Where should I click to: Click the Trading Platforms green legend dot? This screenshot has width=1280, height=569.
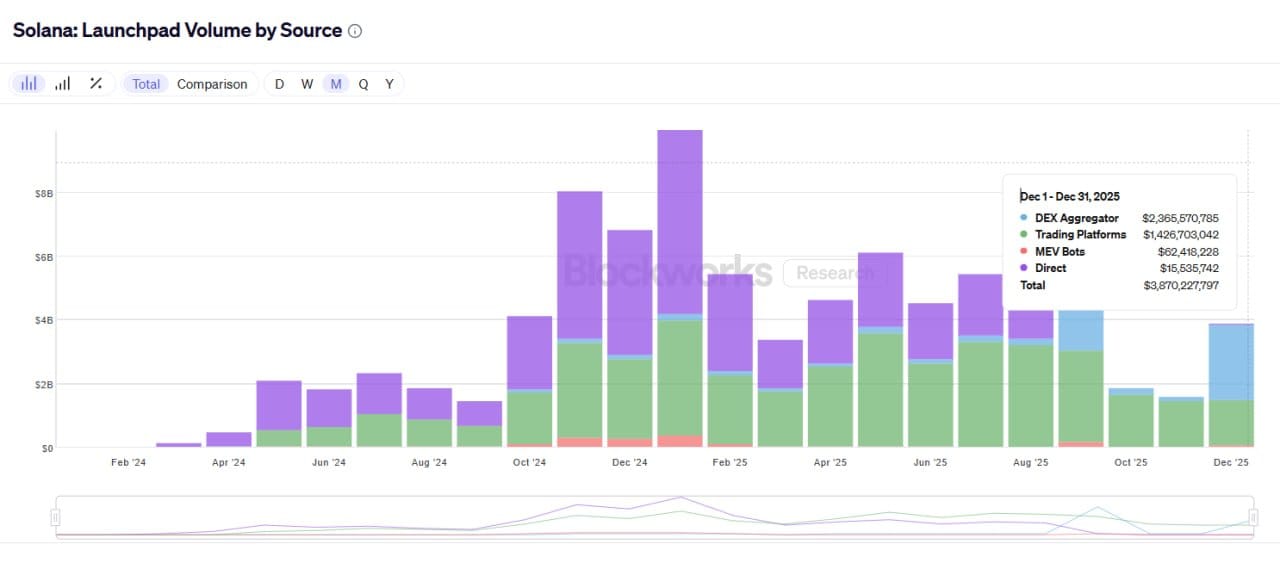(x=1023, y=235)
